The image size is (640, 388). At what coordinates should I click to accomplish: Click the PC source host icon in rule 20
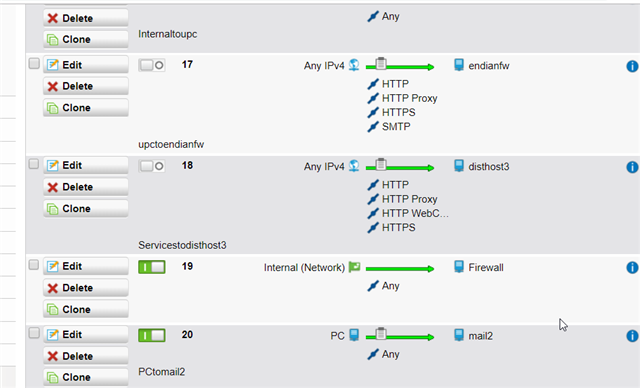[354, 335]
